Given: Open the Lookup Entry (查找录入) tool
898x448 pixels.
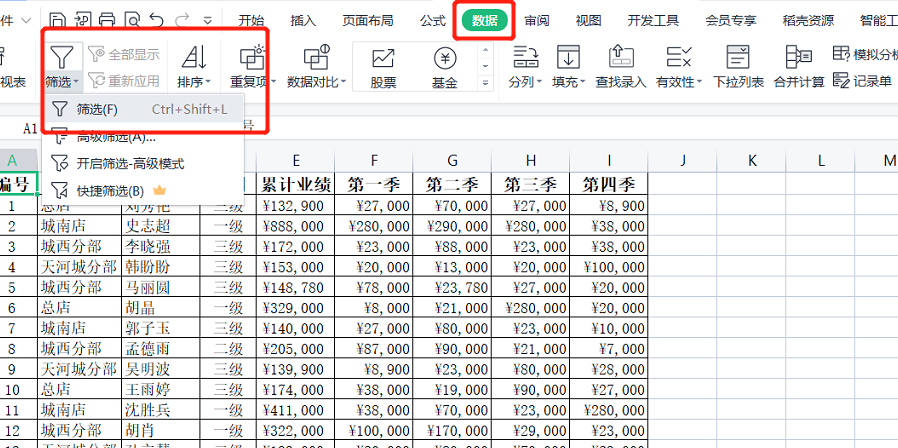Looking at the screenshot, I should point(620,56).
